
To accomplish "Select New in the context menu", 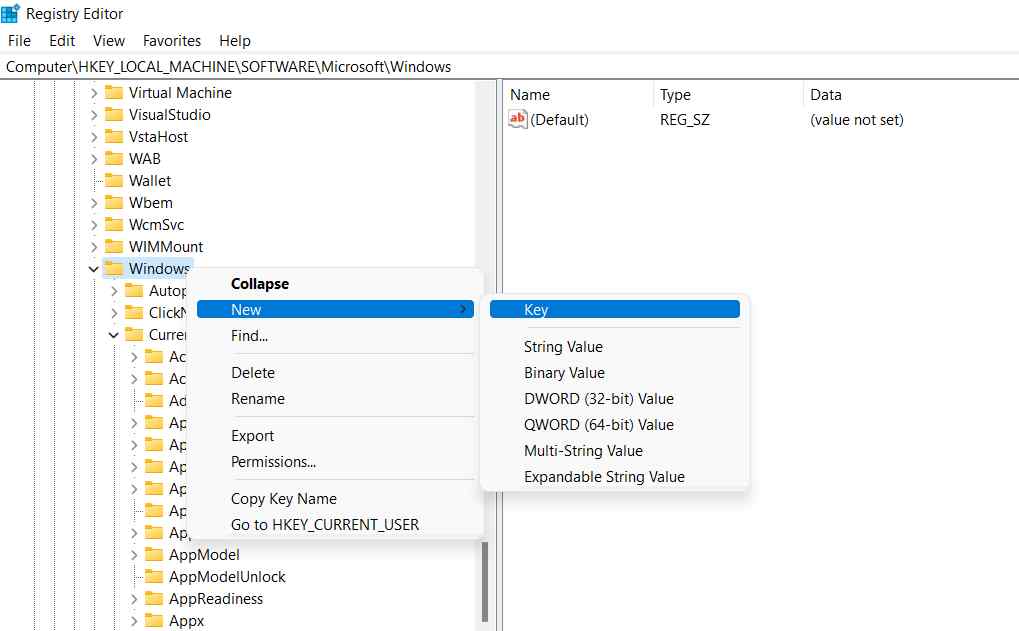I will coord(335,309).
